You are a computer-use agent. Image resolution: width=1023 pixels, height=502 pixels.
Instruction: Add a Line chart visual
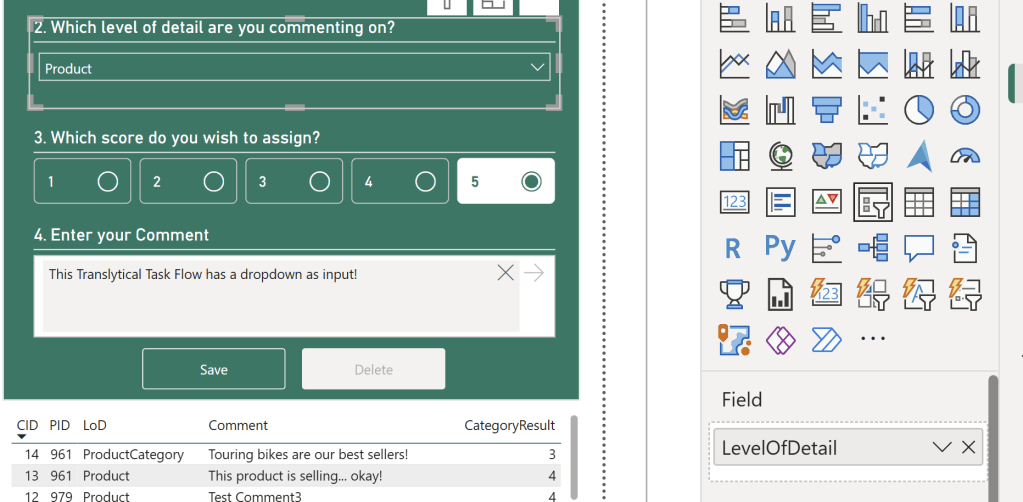[734, 64]
